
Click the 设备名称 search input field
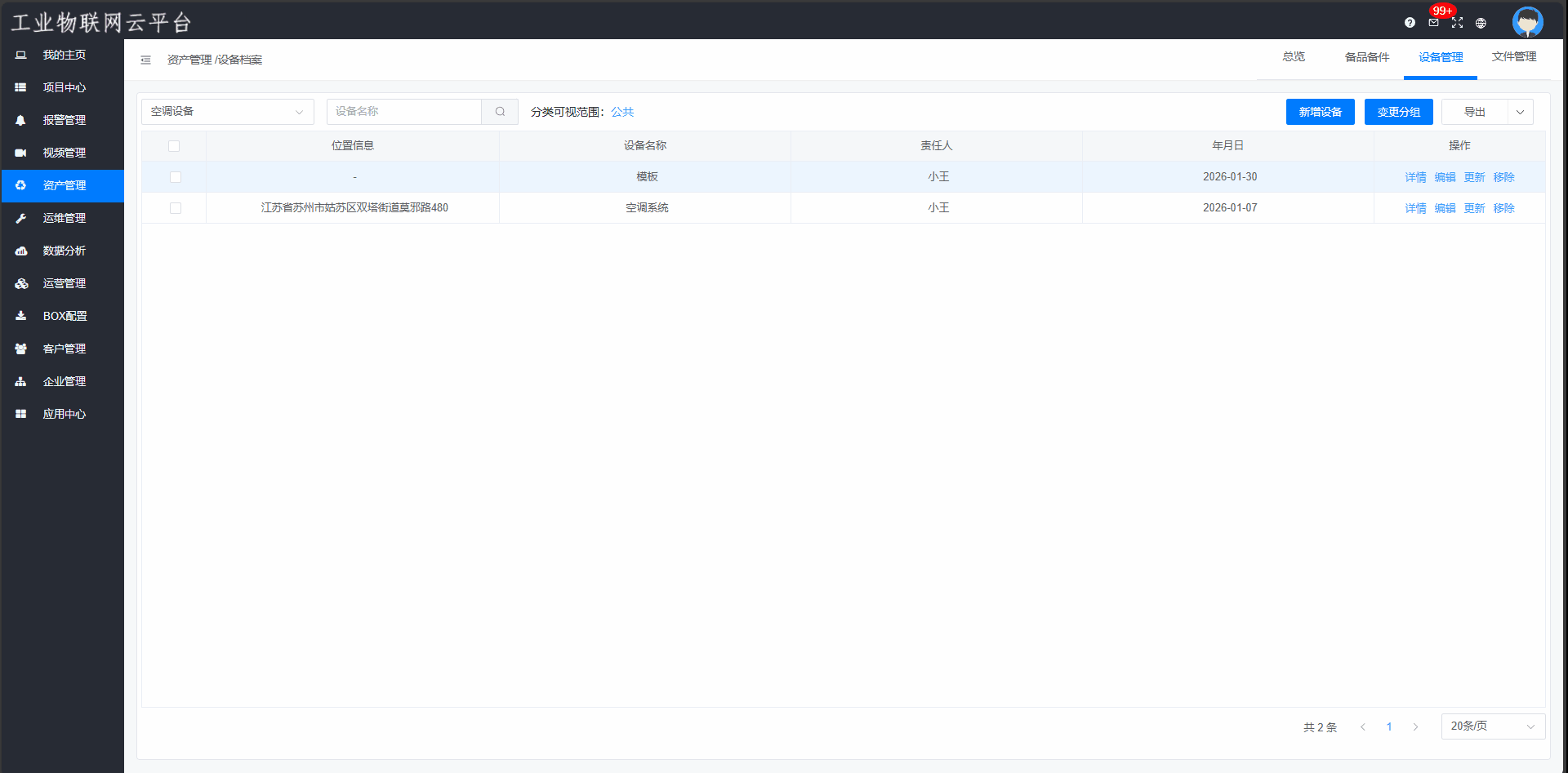(x=404, y=112)
